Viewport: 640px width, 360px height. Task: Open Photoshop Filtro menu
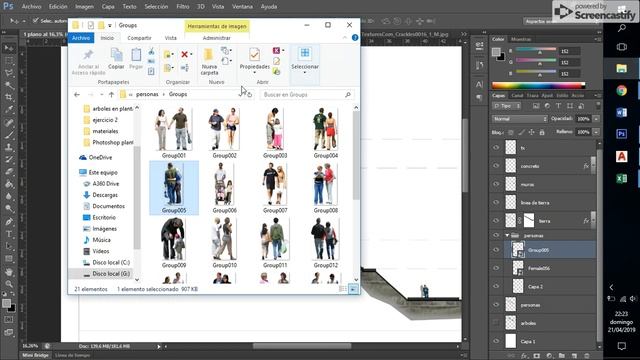[x=183, y=7]
